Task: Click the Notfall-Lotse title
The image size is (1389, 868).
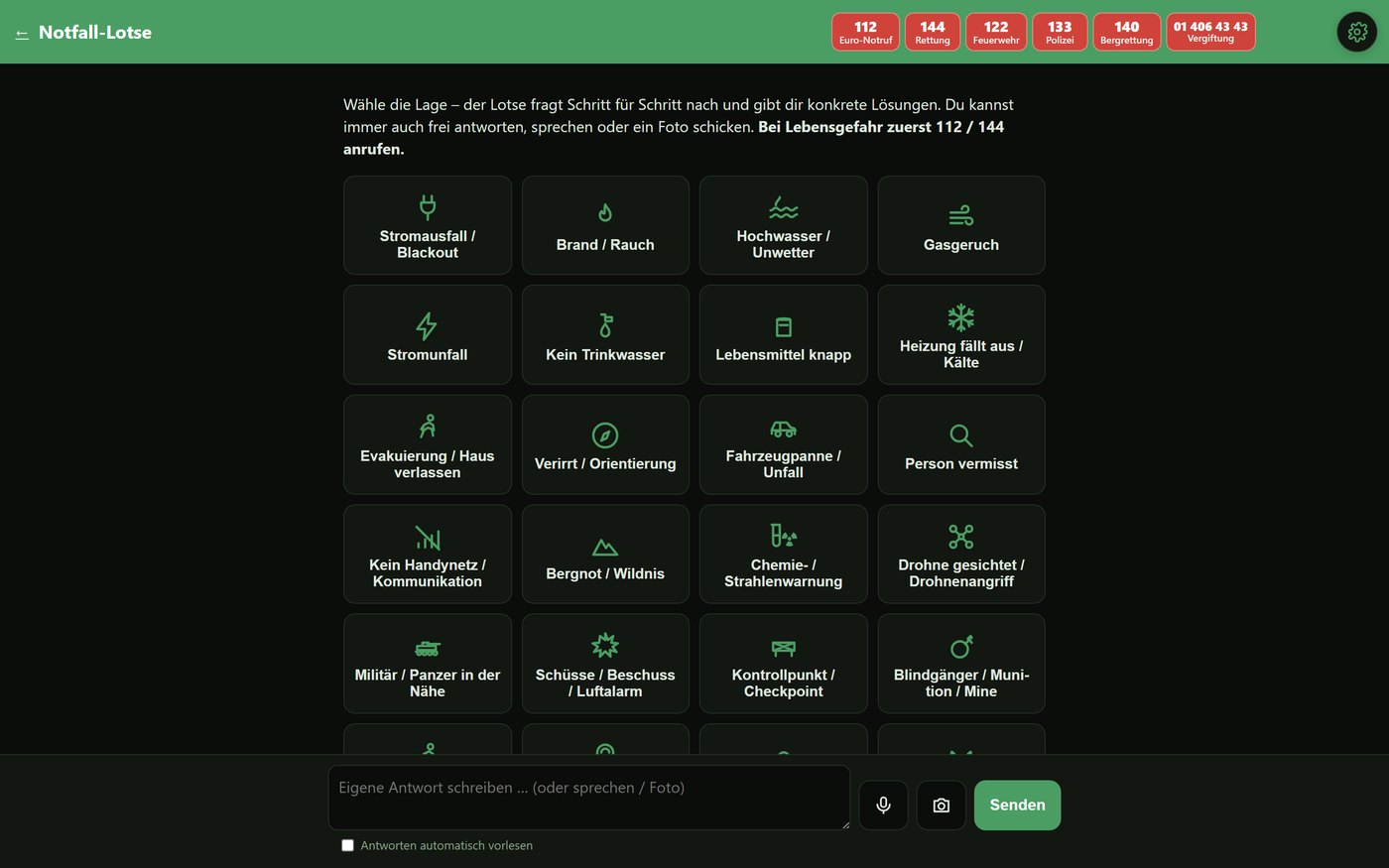Action: (95, 33)
